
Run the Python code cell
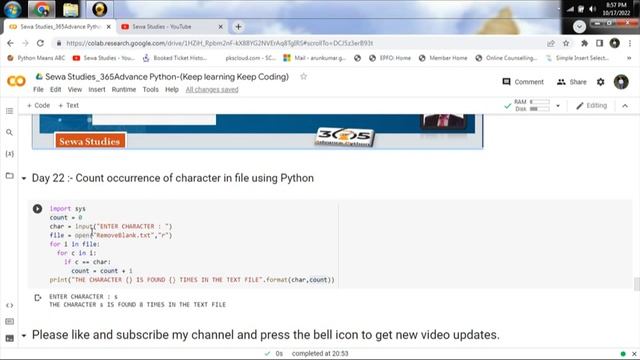[x=37, y=209]
